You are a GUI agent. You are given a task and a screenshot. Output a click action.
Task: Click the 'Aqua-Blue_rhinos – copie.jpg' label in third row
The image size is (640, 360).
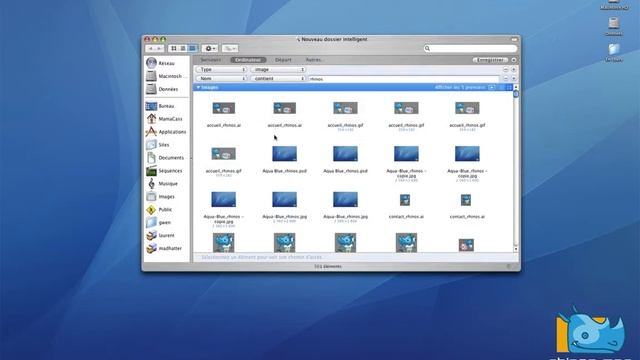coord(224,219)
